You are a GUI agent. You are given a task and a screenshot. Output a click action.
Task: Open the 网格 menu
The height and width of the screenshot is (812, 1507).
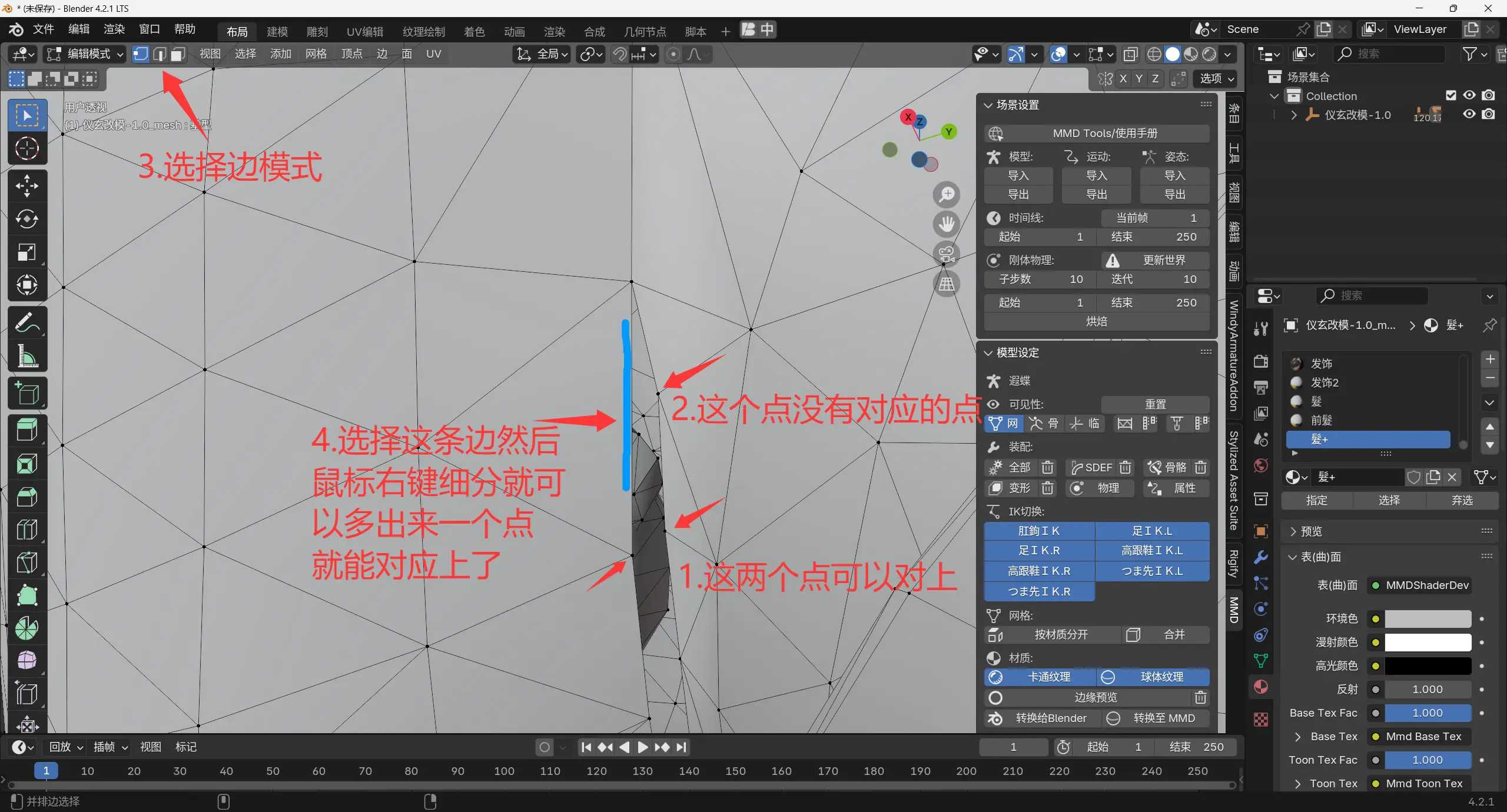click(316, 54)
